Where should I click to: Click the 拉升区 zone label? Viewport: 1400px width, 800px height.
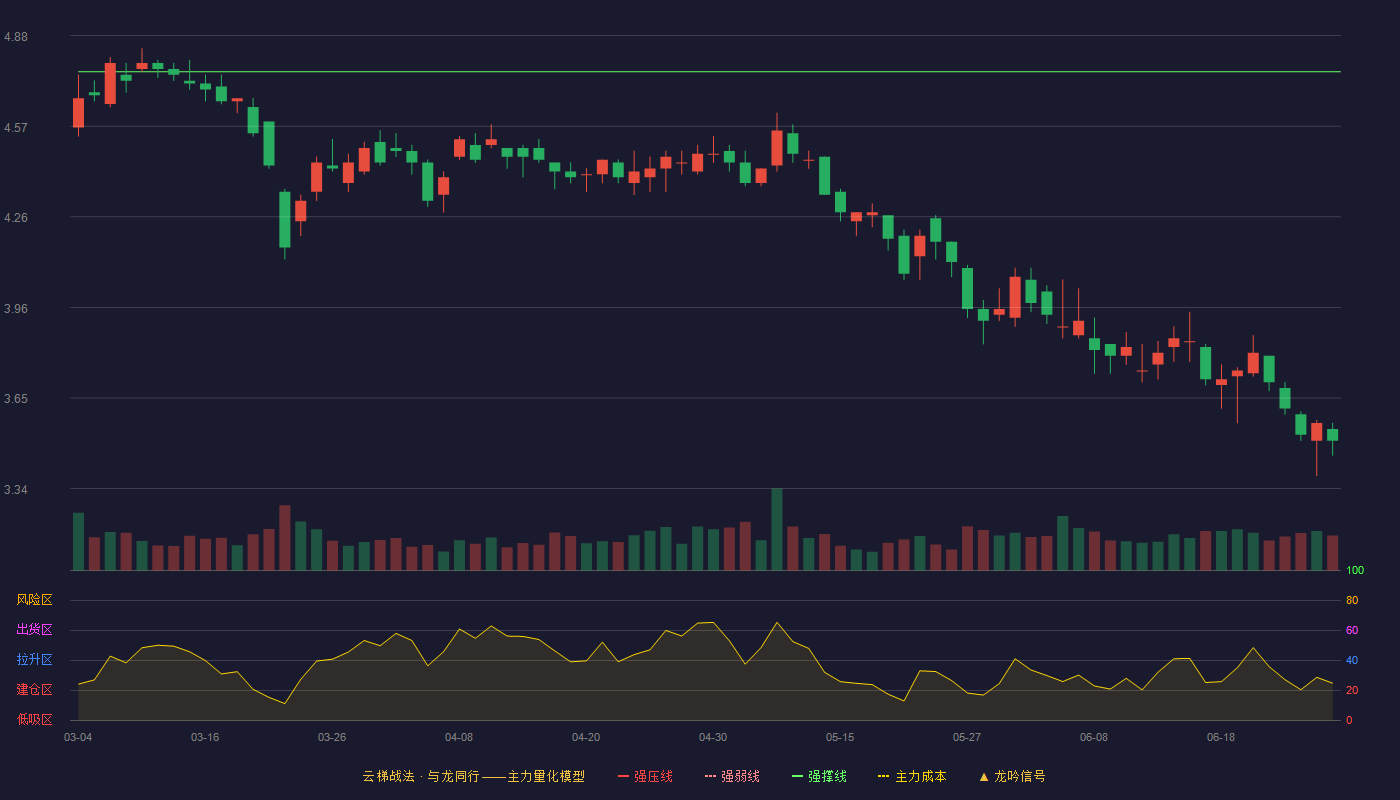34,660
